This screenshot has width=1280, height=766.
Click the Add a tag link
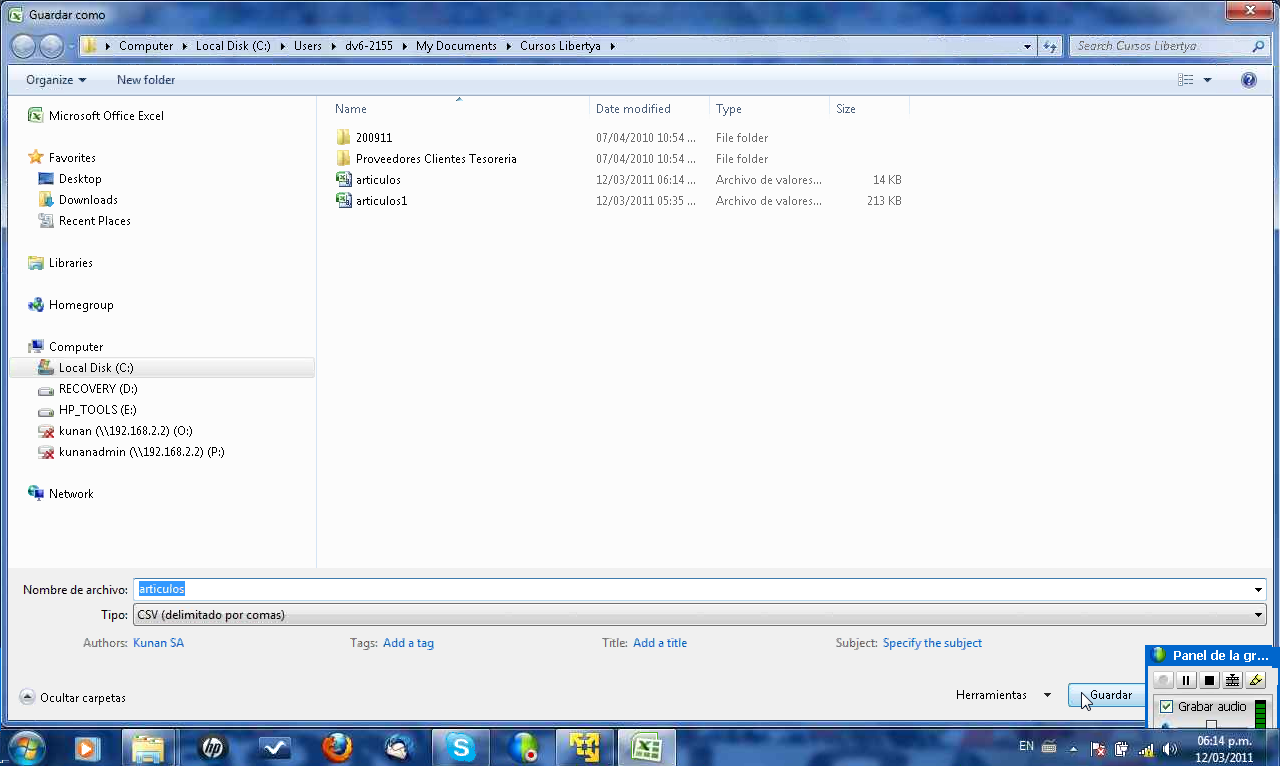pos(408,643)
